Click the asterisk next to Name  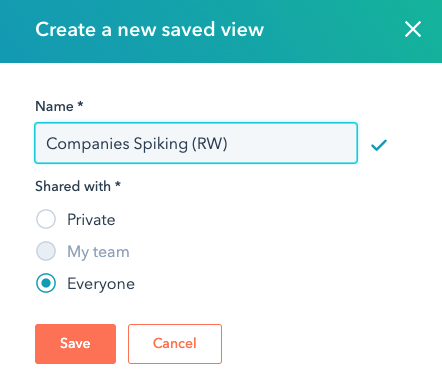[x=80, y=104]
